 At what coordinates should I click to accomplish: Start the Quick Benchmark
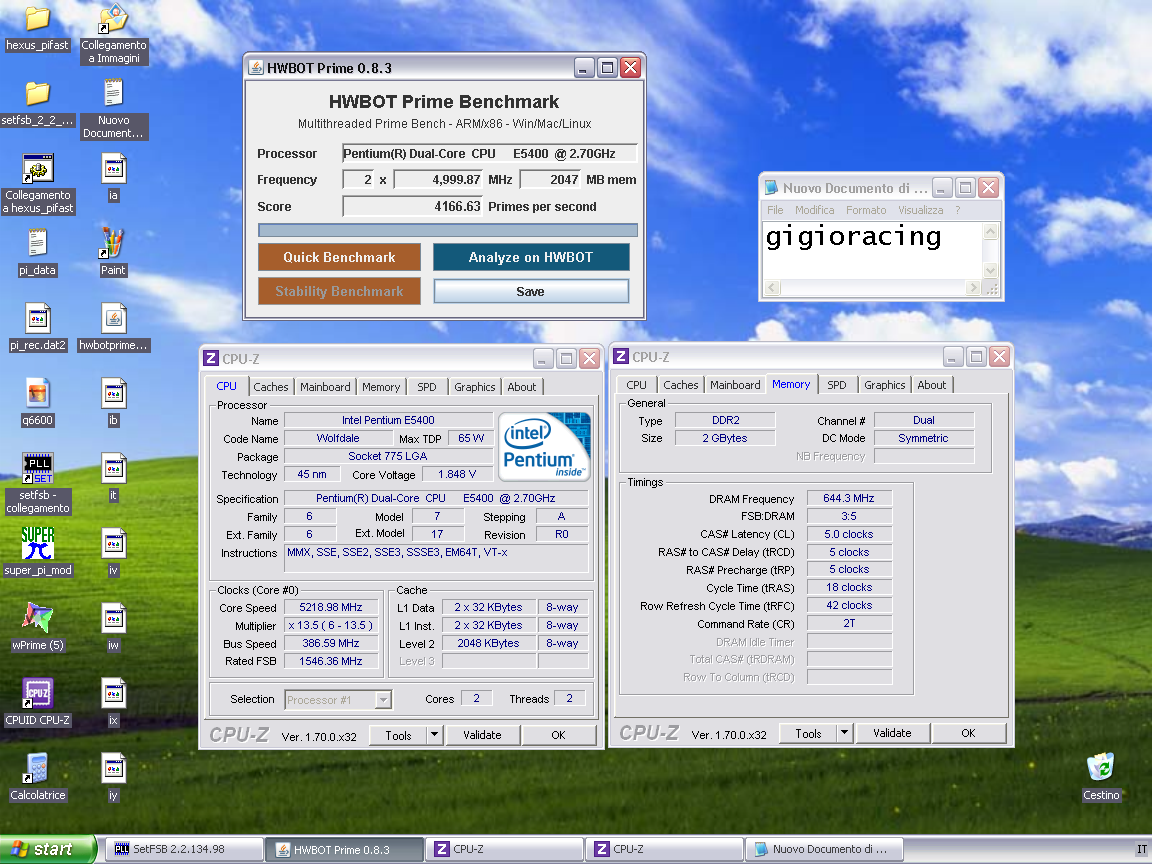(339, 257)
